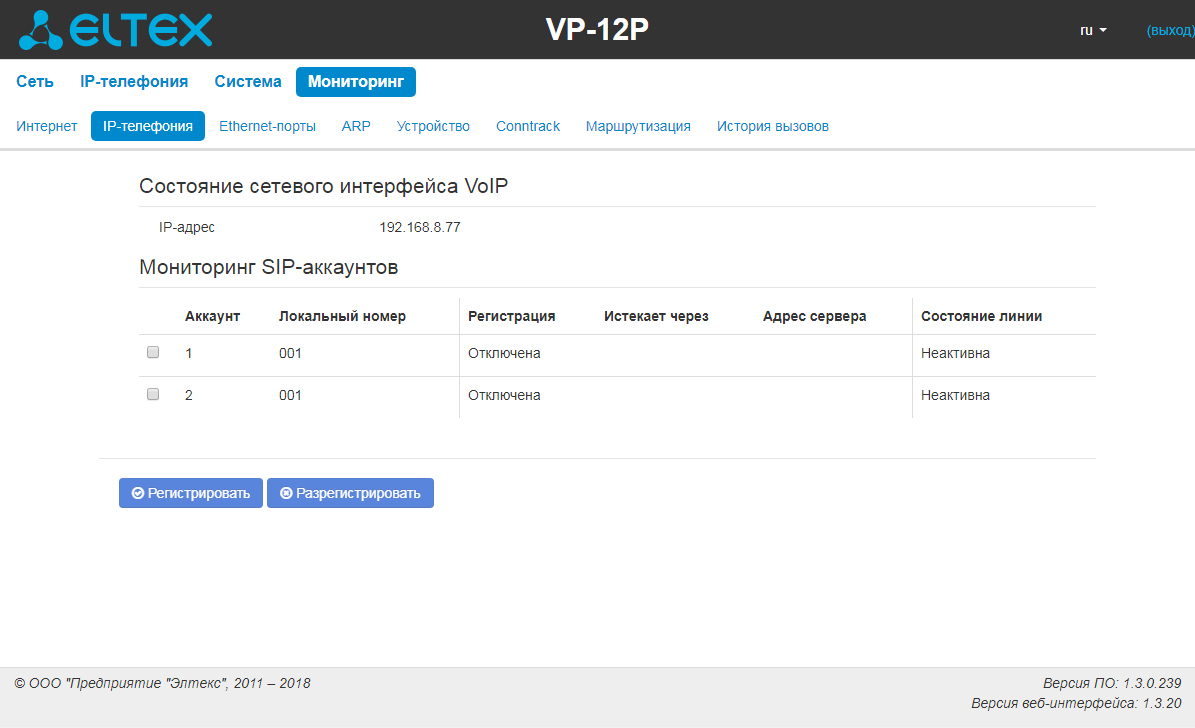The width and height of the screenshot is (1195, 728).
Task: Switch to the ARP tab
Action: pos(356,126)
